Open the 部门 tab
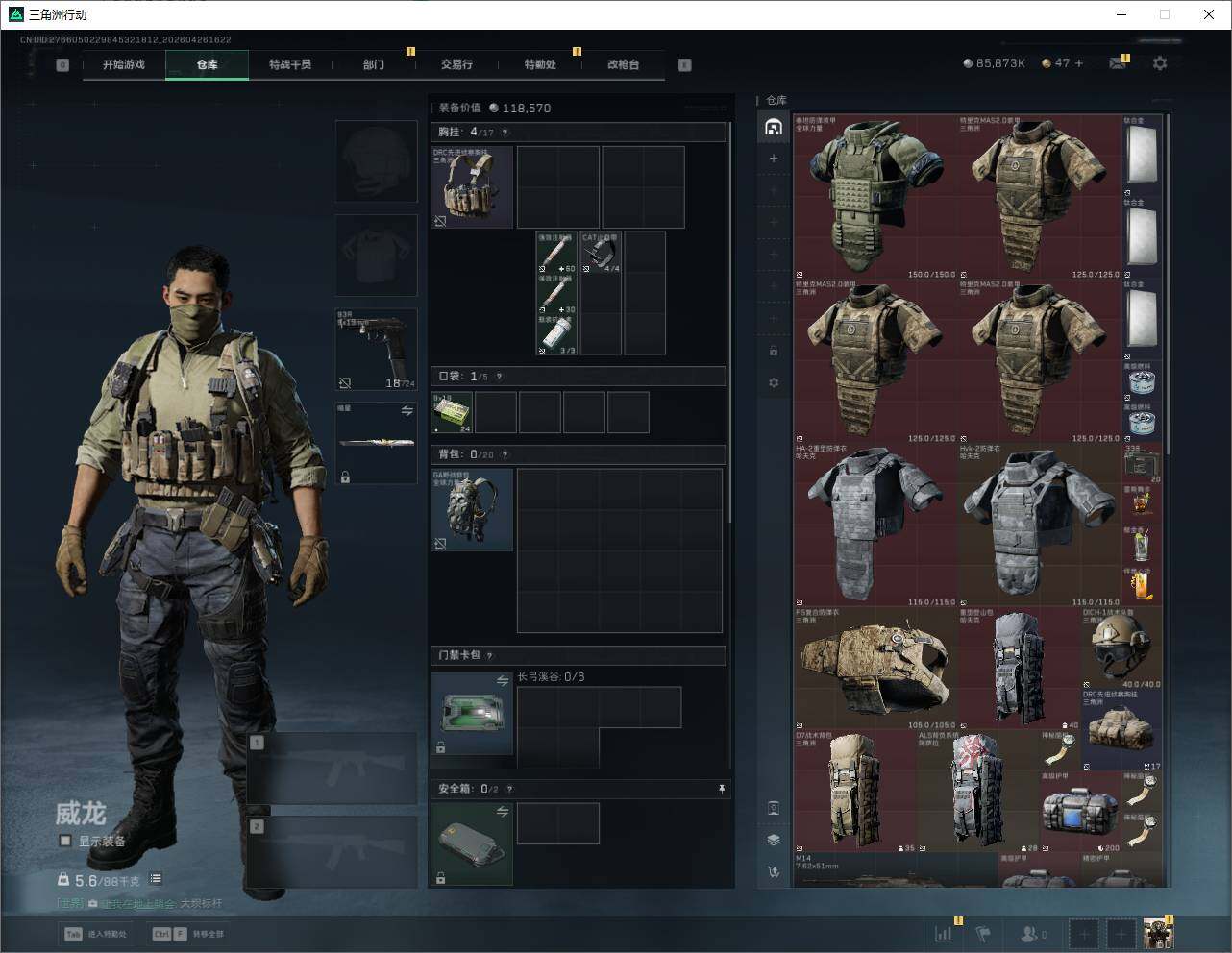Image resolution: width=1232 pixels, height=953 pixels. pos(374,64)
